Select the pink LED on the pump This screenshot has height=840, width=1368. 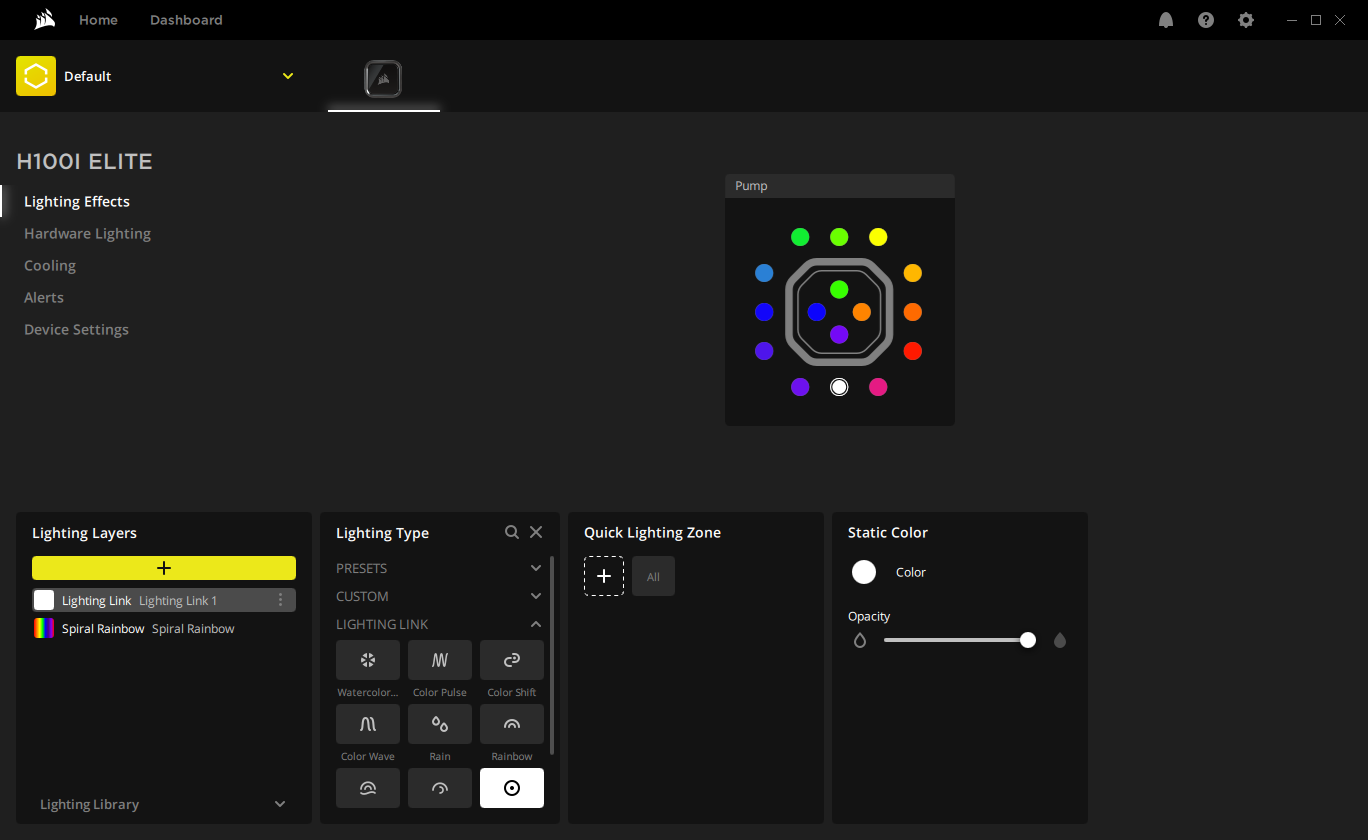click(878, 387)
